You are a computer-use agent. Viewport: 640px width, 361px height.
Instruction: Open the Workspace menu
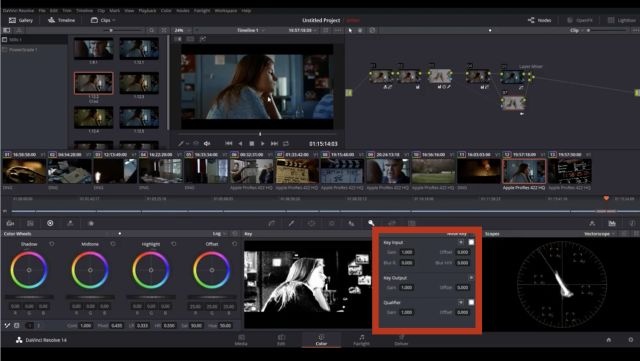(226, 10)
